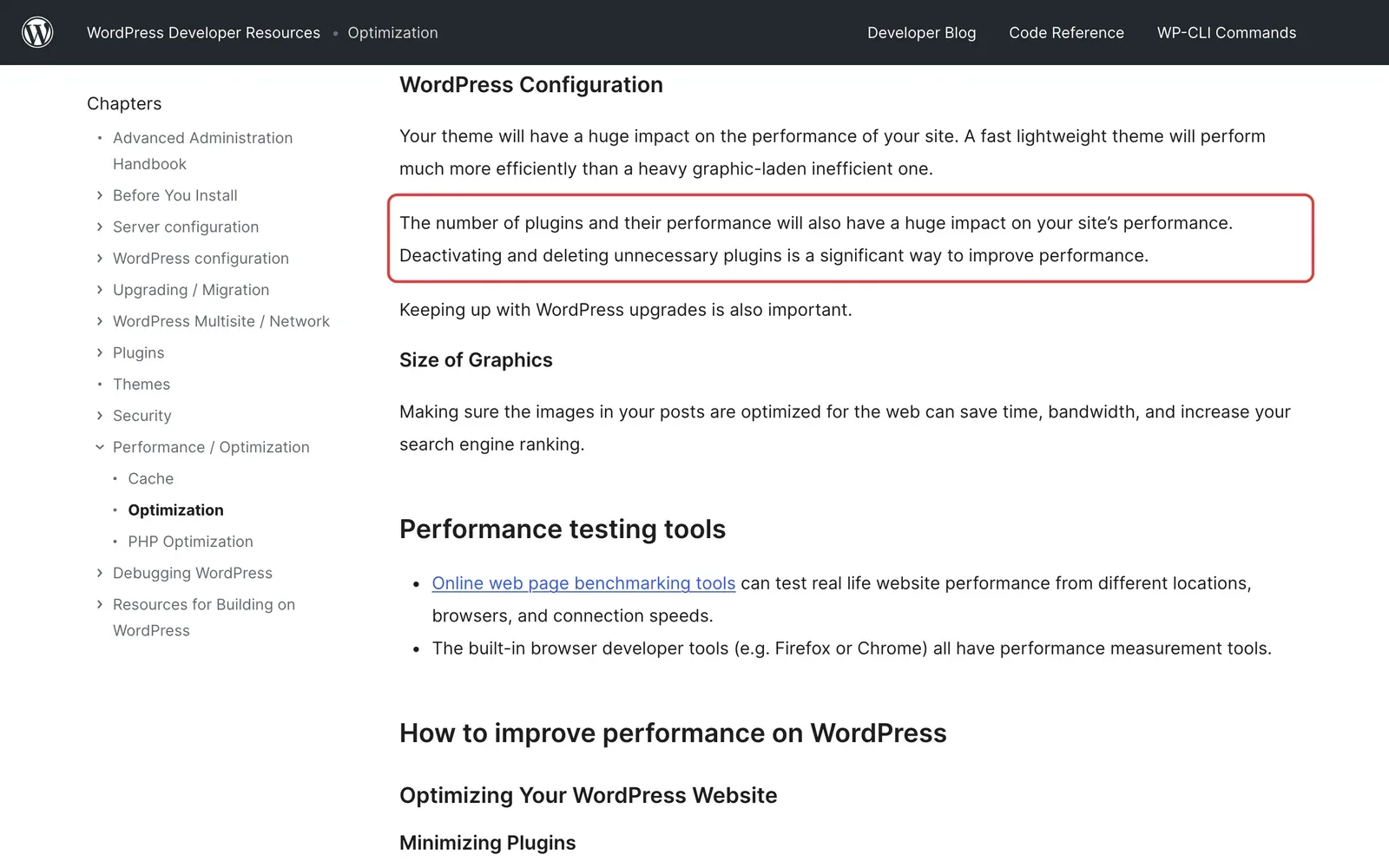Open the Optimization breadcrumb link

click(392, 33)
